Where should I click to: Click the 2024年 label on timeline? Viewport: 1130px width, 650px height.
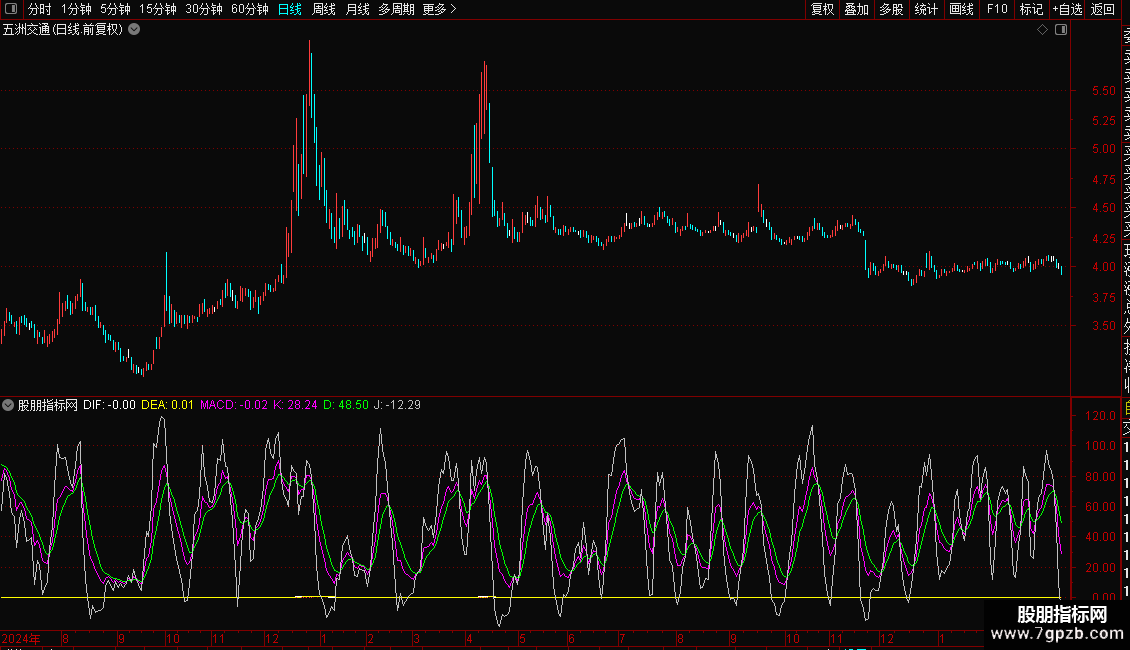[21, 638]
